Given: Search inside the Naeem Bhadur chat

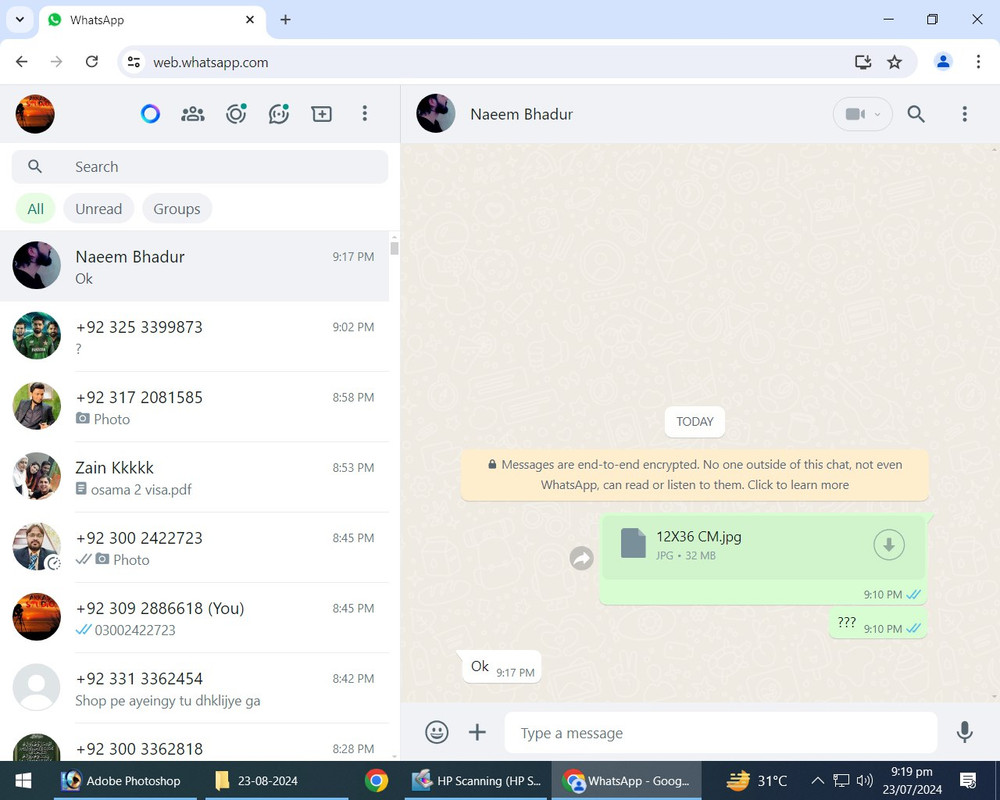Looking at the screenshot, I should (x=916, y=114).
